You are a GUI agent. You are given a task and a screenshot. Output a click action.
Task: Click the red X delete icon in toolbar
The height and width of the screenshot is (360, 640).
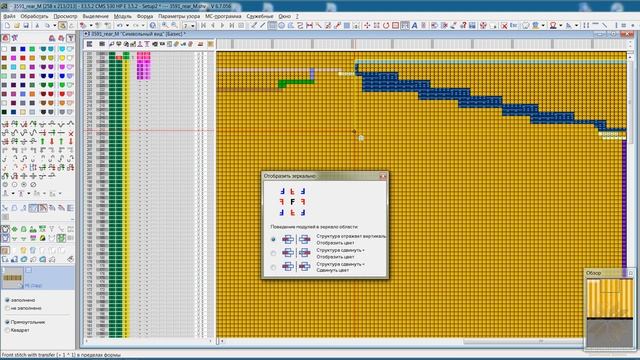click(504, 25)
